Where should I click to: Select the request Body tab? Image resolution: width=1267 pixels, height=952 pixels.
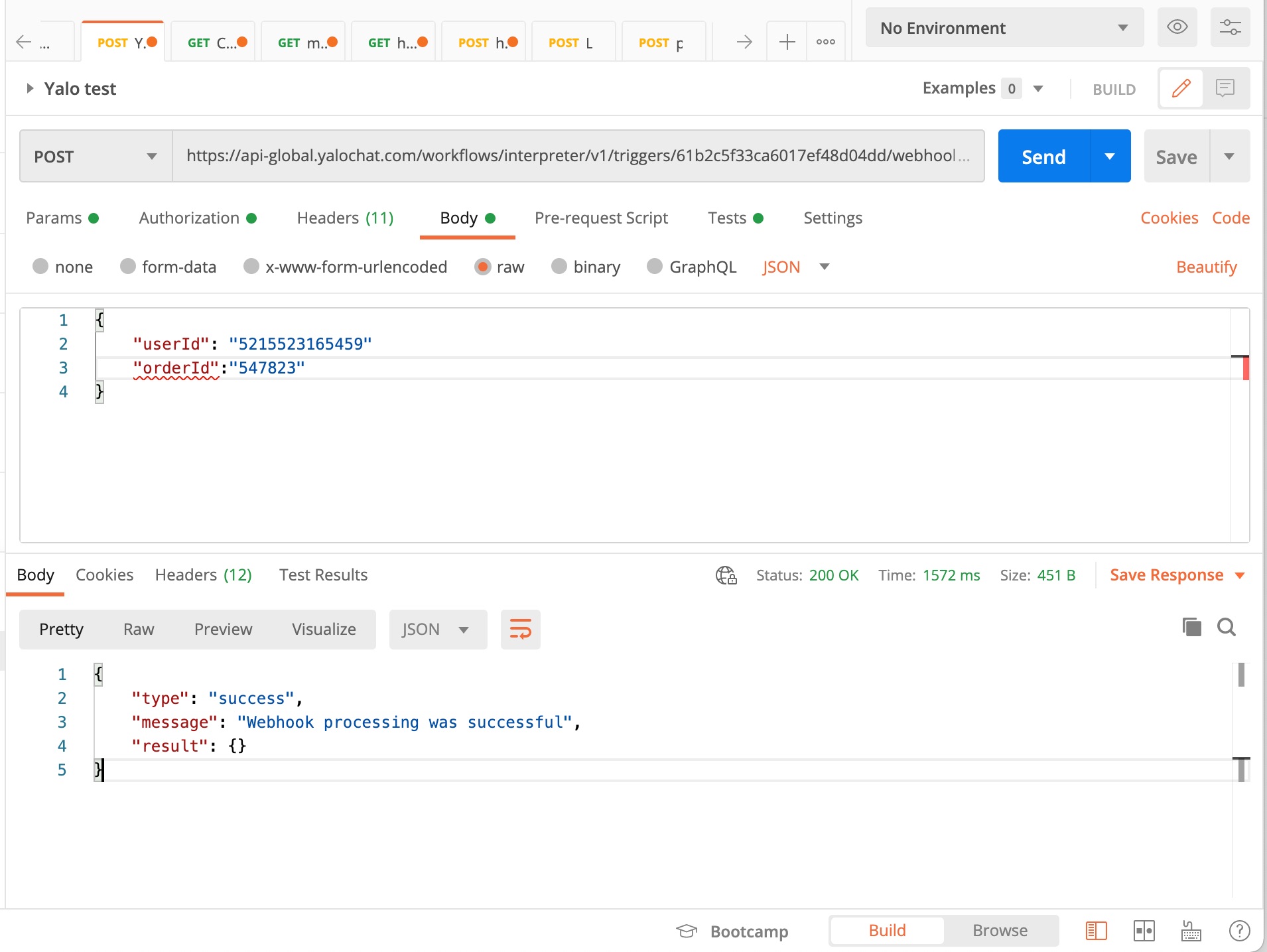tap(468, 218)
